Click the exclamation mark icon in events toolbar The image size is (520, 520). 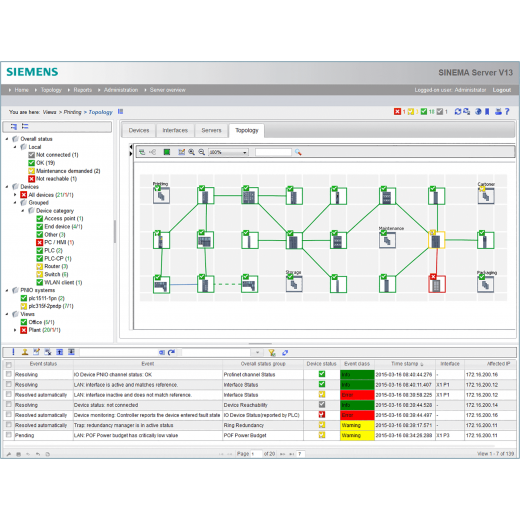[13, 352]
